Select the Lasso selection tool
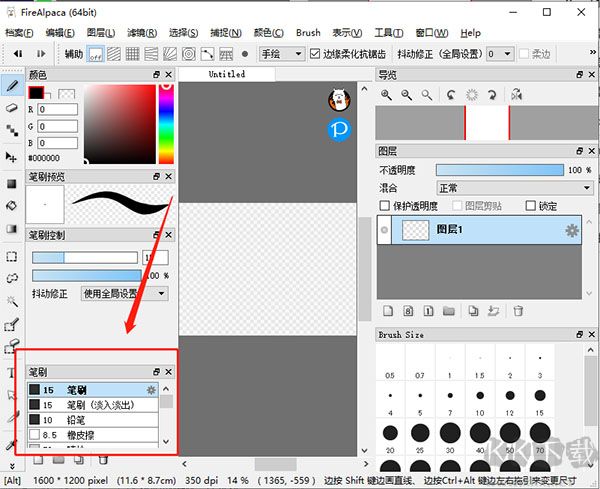The height and width of the screenshot is (489, 600). [11, 278]
